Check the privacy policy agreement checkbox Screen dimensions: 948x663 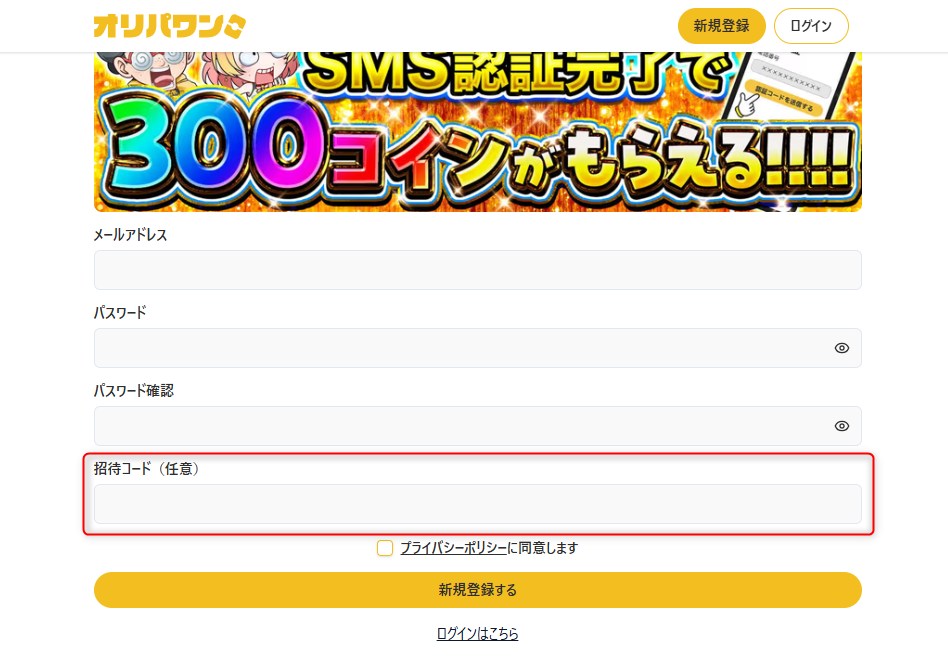(x=385, y=548)
